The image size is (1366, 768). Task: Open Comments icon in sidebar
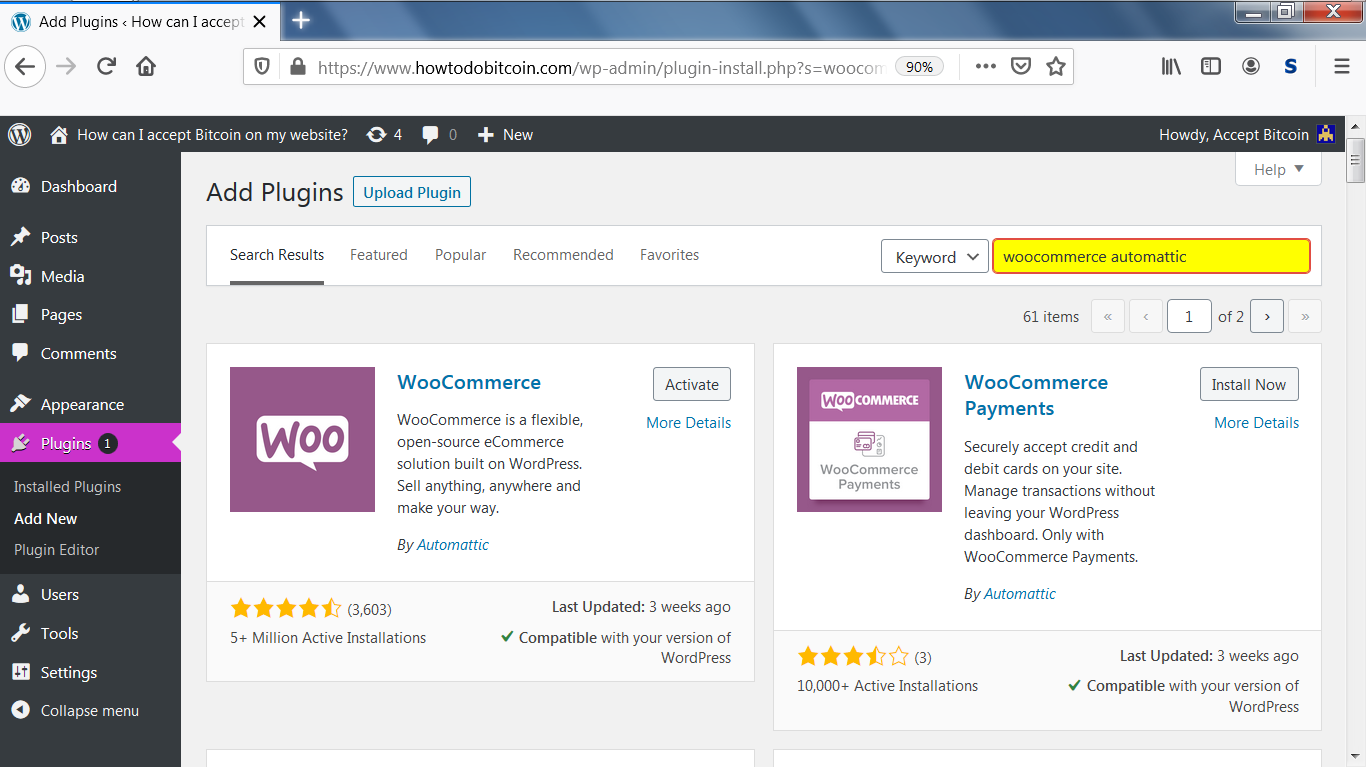click(20, 353)
